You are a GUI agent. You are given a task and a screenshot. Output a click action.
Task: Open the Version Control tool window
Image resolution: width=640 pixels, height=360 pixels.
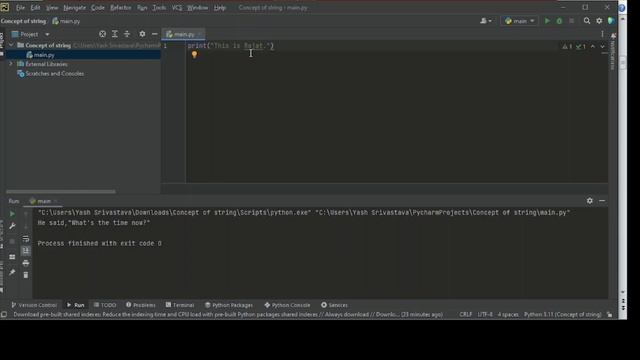[x=34, y=305]
